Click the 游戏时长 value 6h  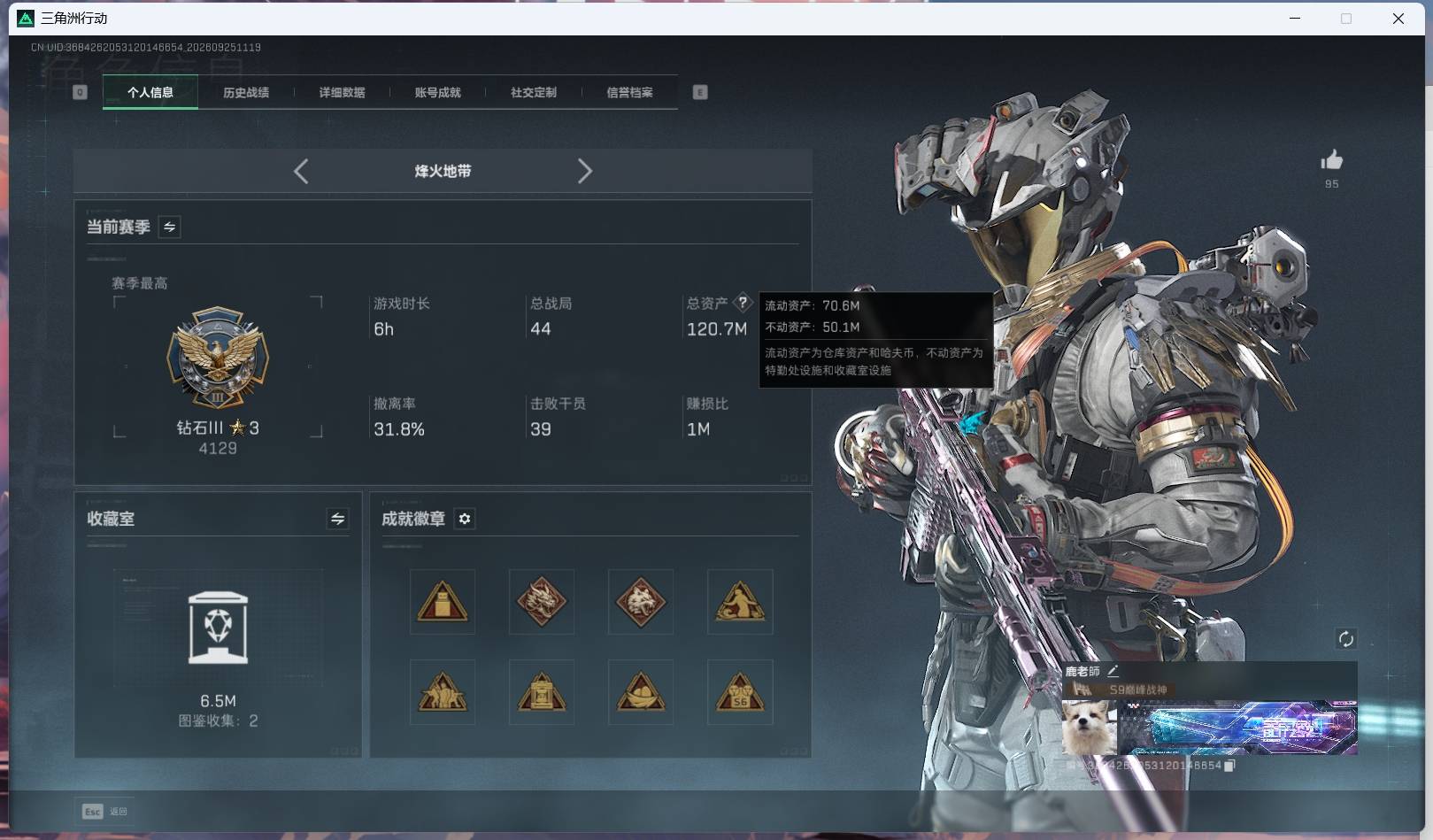[383, 329]
